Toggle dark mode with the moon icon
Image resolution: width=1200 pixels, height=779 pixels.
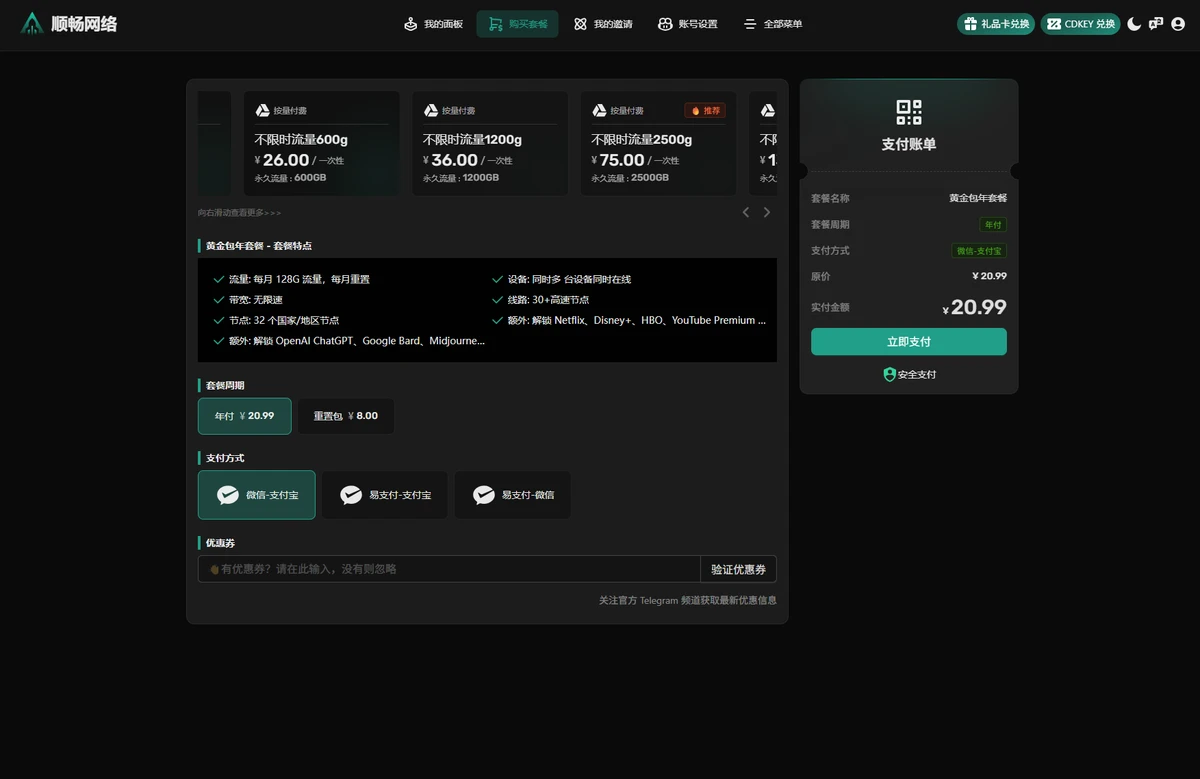pos(1134,24)
